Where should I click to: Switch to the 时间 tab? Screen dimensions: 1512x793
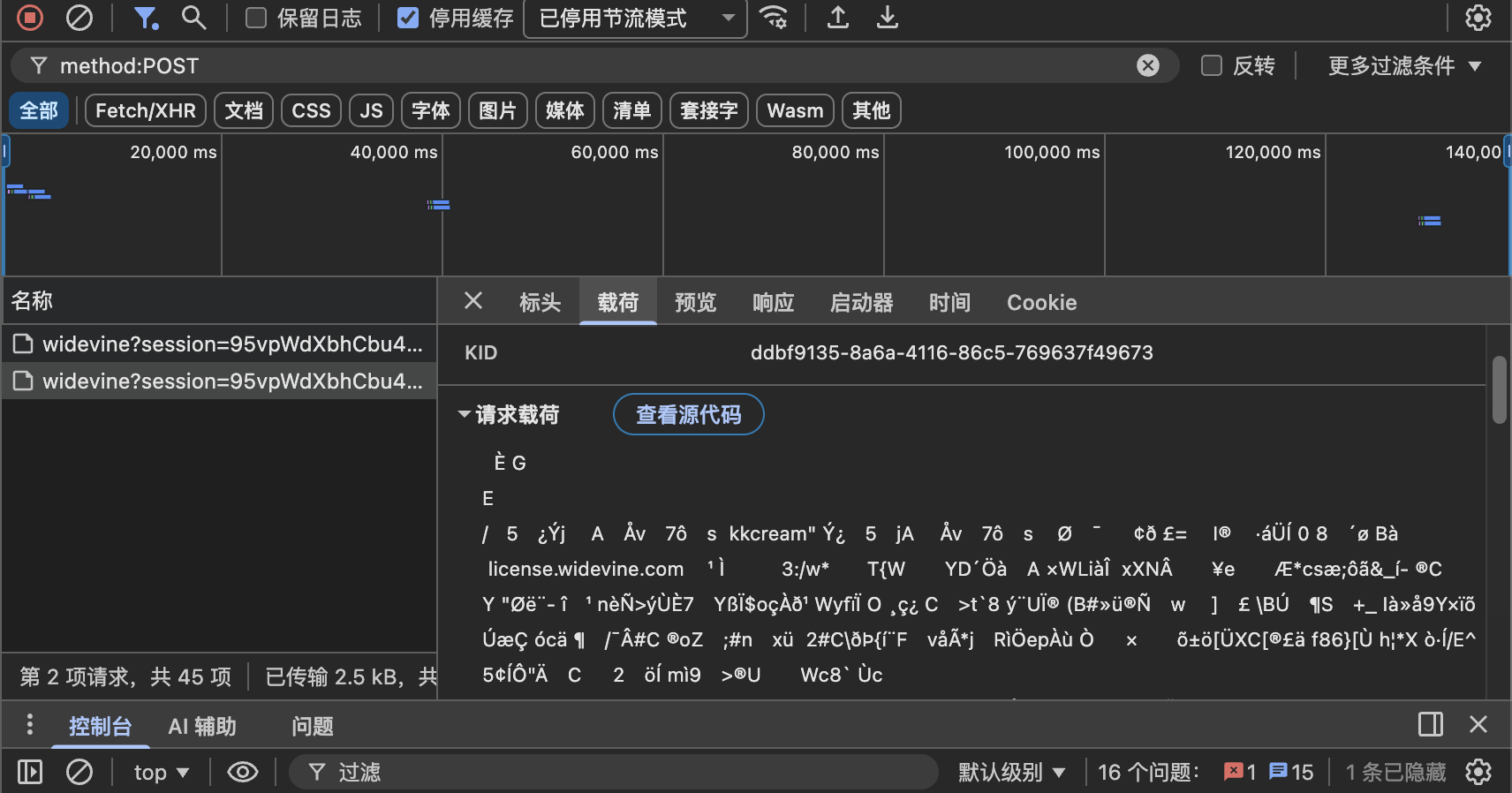[950, 303]
